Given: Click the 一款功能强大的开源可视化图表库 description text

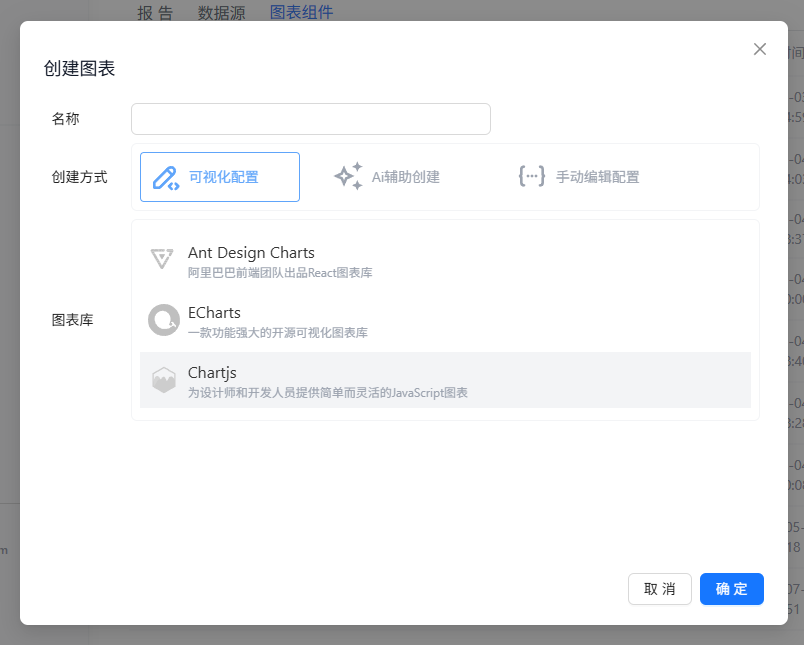Looking at the screenshot, I should tap(277, 333).
